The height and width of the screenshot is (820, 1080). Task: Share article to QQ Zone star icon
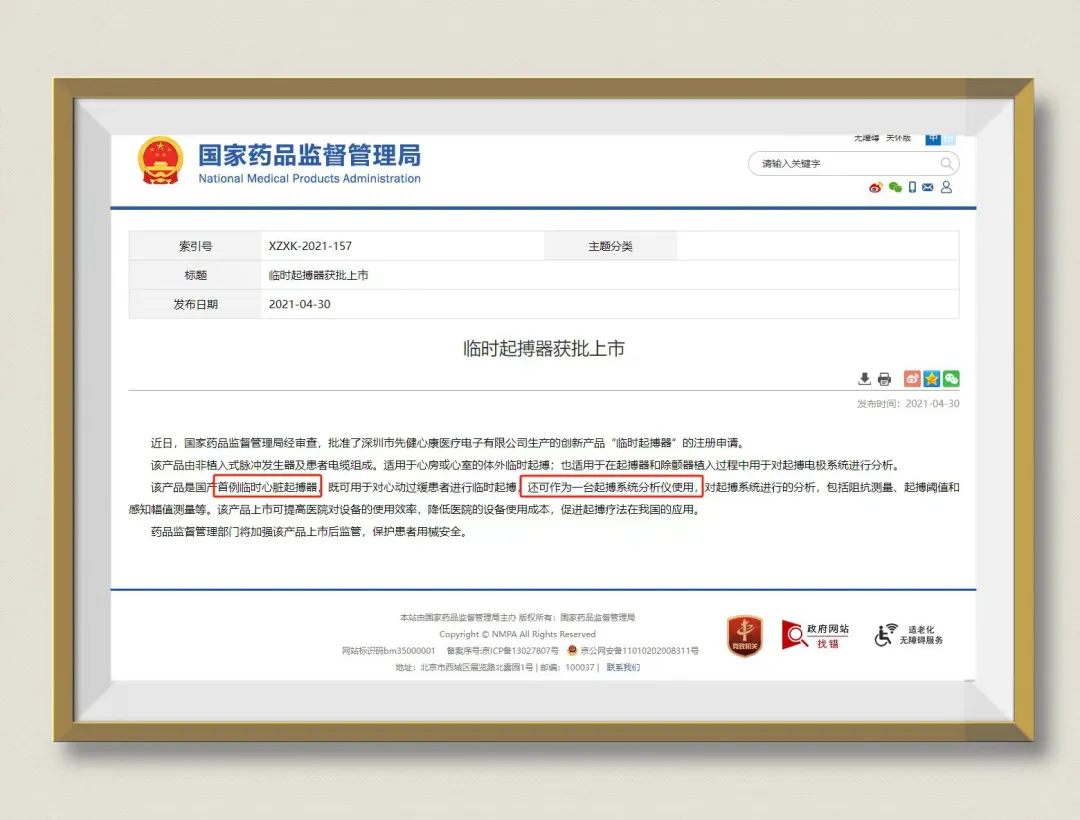pos(932,379)
